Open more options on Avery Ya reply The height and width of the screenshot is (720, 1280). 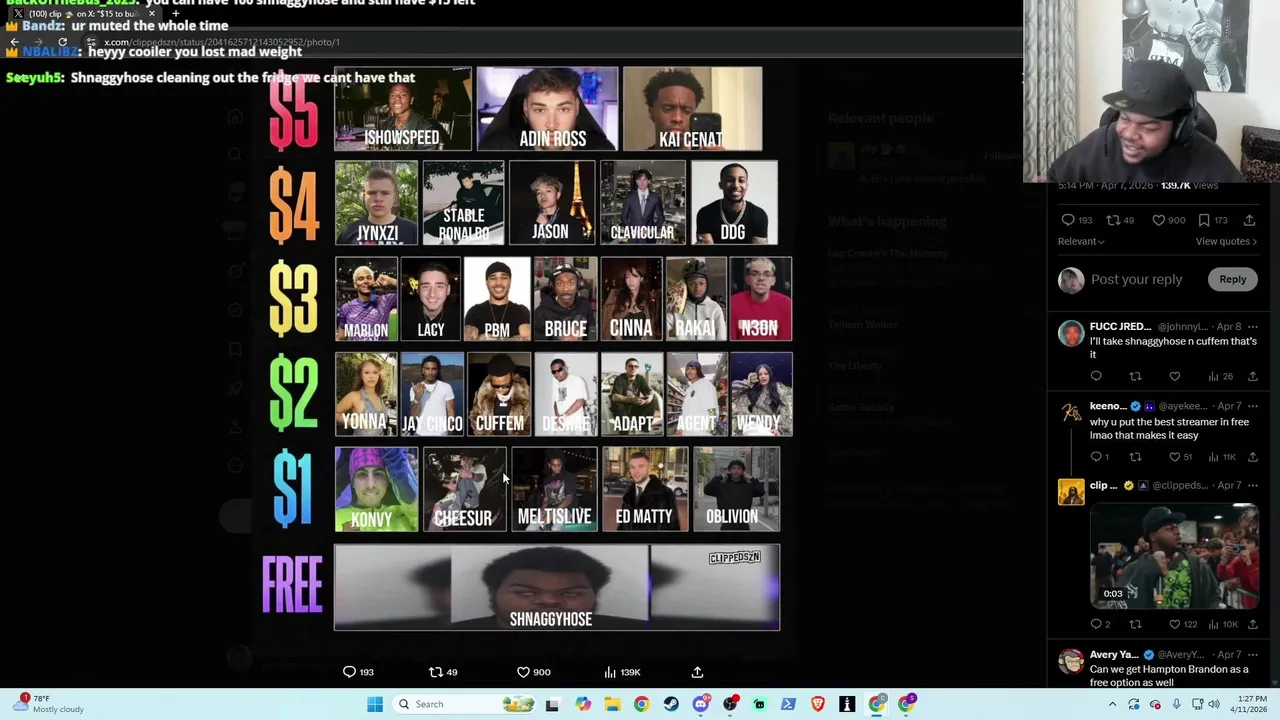[x=1252, y=655]
